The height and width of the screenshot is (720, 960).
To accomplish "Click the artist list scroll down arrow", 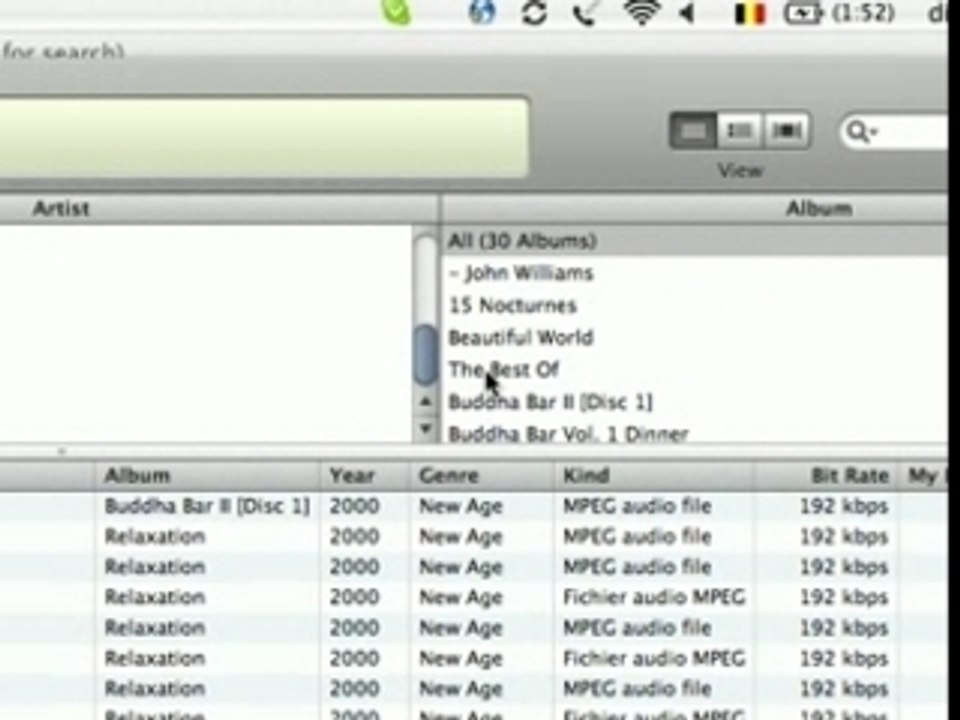I will tap(426, 428).
